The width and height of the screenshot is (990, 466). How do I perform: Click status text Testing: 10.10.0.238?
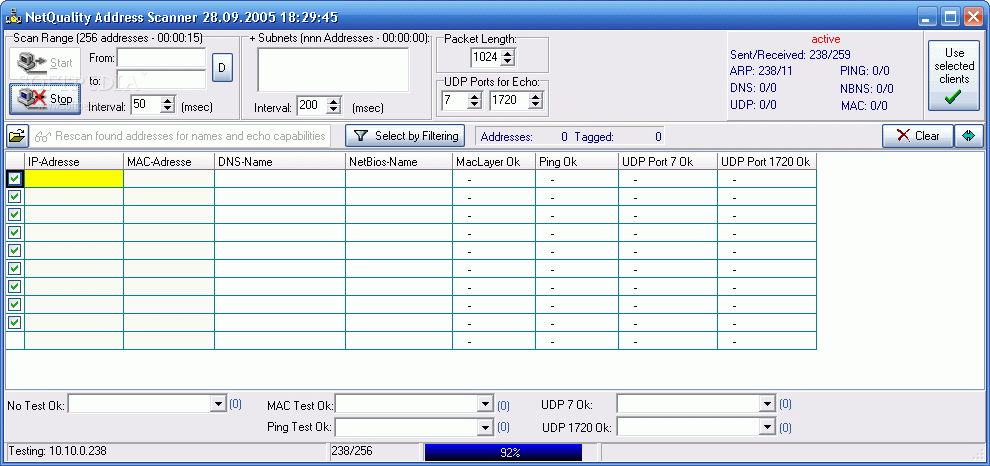57,452
